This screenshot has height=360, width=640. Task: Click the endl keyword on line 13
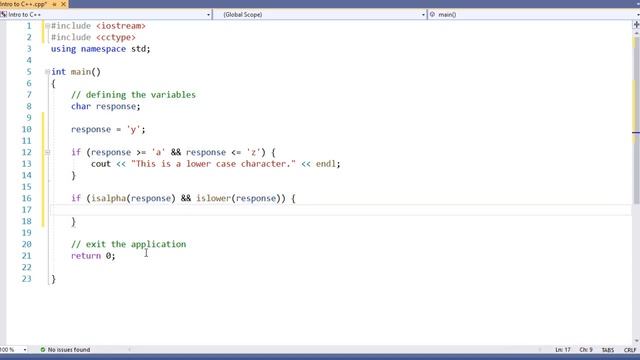click(325, 164)
